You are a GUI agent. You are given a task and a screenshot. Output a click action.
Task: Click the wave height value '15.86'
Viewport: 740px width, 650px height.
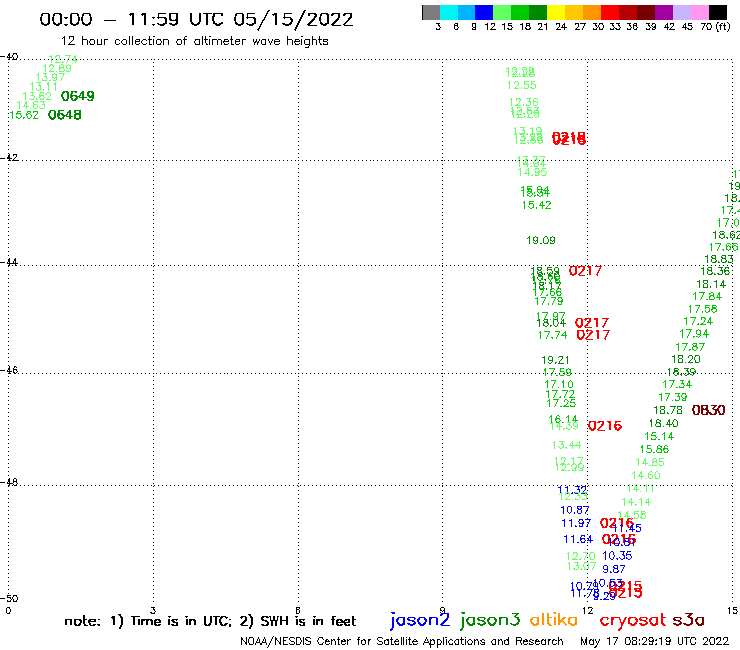(x=655, y=450)
